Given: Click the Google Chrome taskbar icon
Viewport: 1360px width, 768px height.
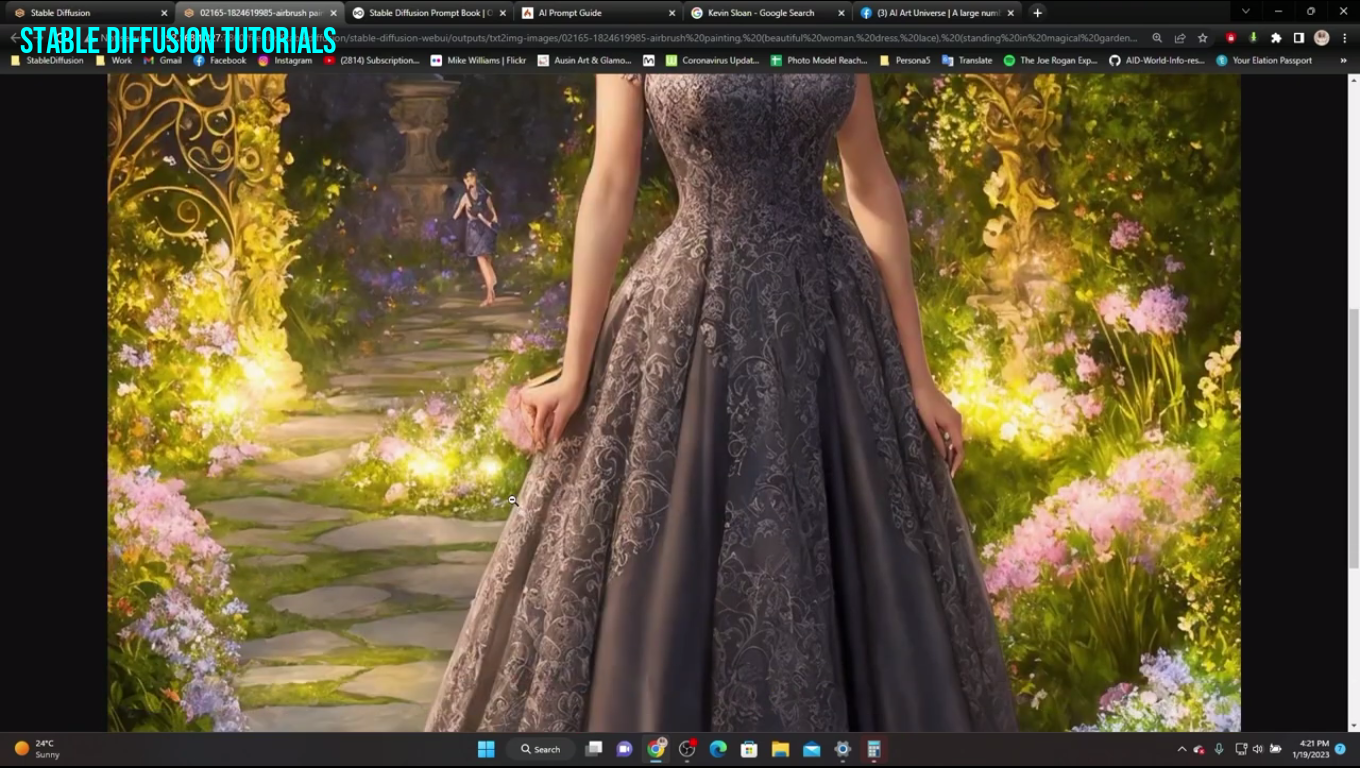Looking at the screenshot, I should [656, 749].
